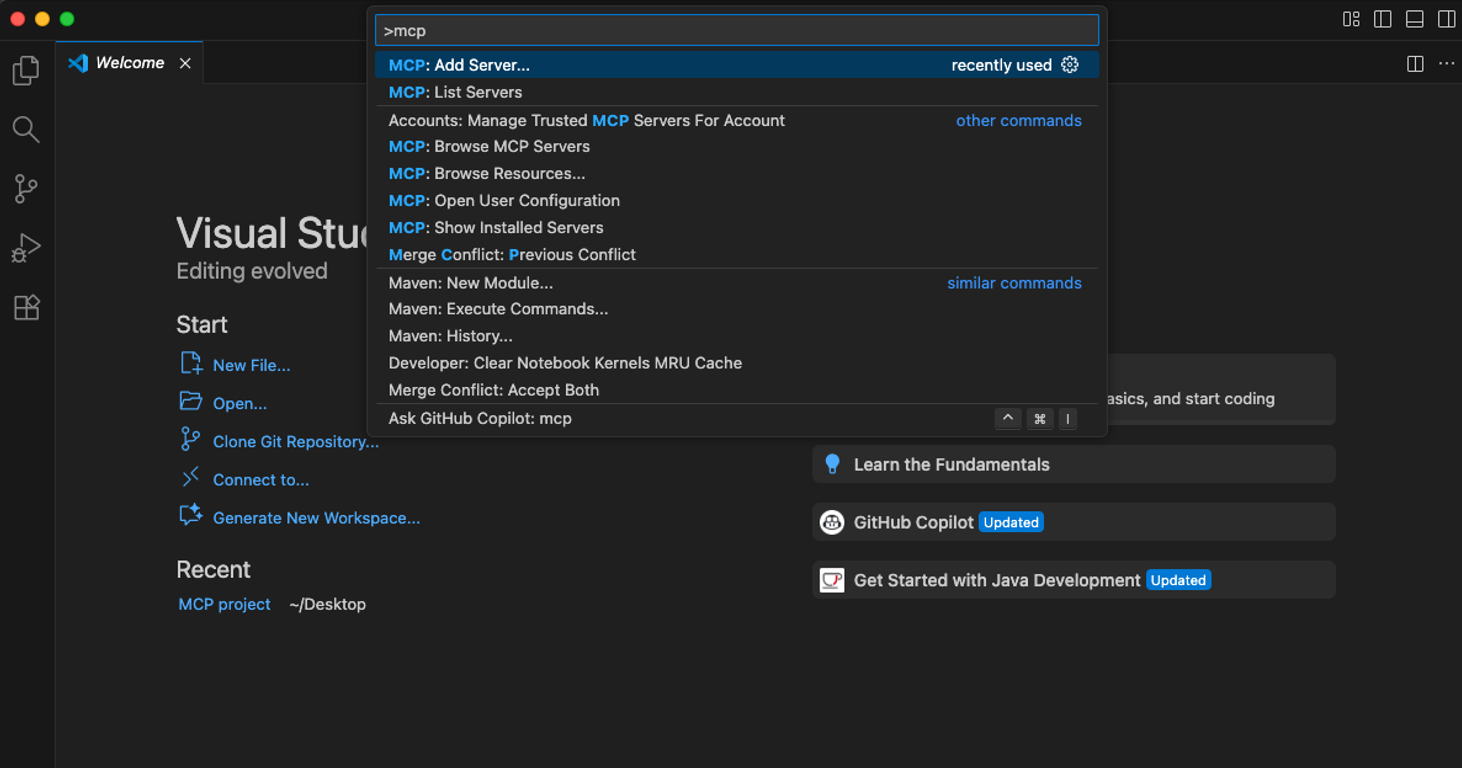The height and width of the screenshot is (768, 1462).
Task: Open the Search view icon
Action: 26,129
